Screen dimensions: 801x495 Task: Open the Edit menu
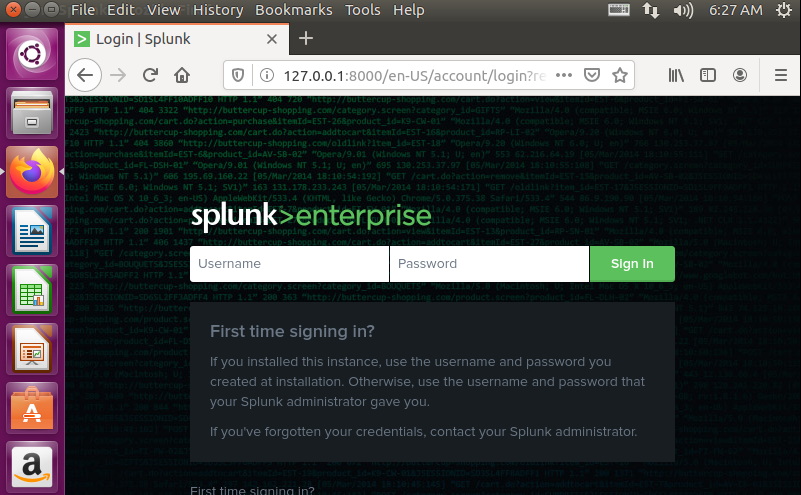[x=121, y=10]
